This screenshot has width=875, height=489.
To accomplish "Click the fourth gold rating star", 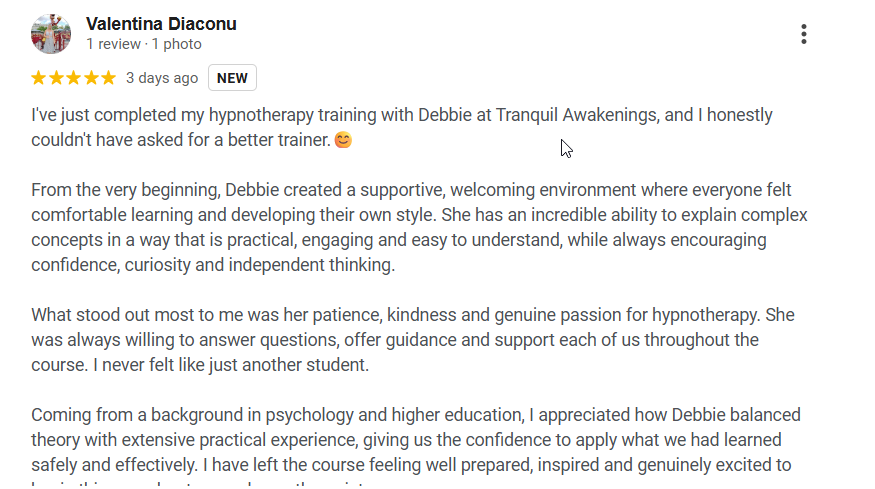I will point(91,78).
